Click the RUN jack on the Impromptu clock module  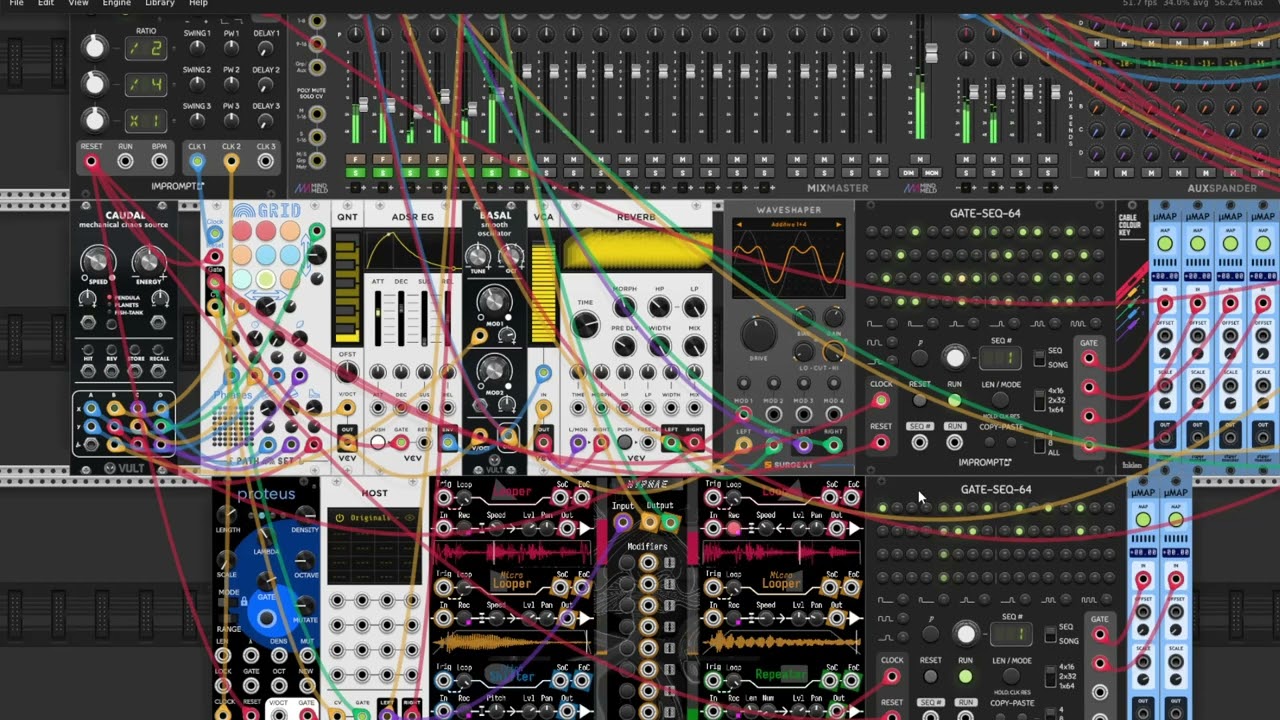pos(125,161)
